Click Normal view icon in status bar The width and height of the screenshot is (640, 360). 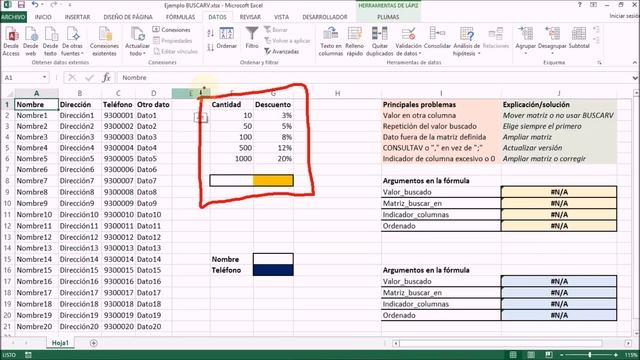pyautogui.click(x=513, y=355)
